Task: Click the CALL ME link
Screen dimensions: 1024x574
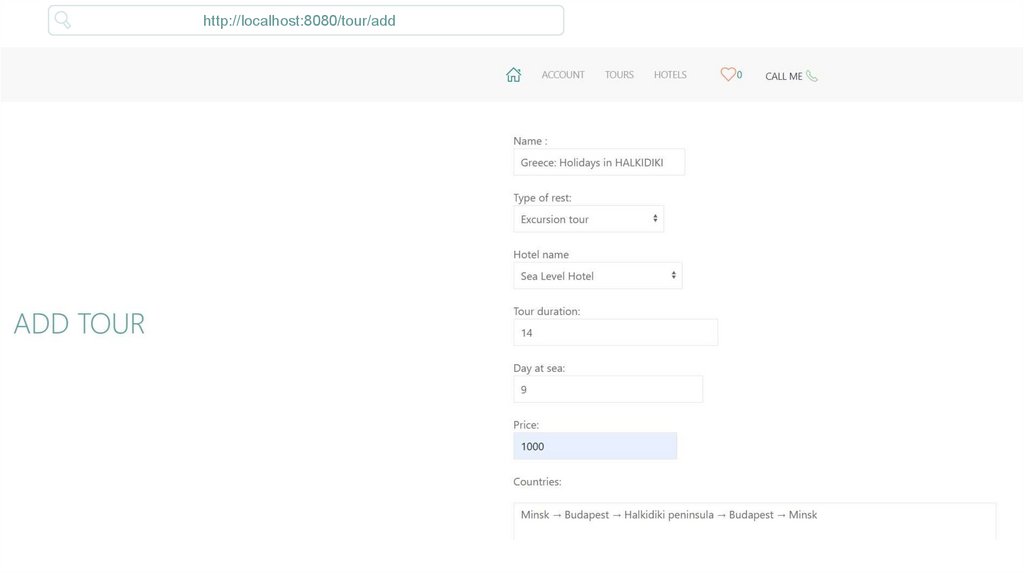Action: click(x=784, y=76)
